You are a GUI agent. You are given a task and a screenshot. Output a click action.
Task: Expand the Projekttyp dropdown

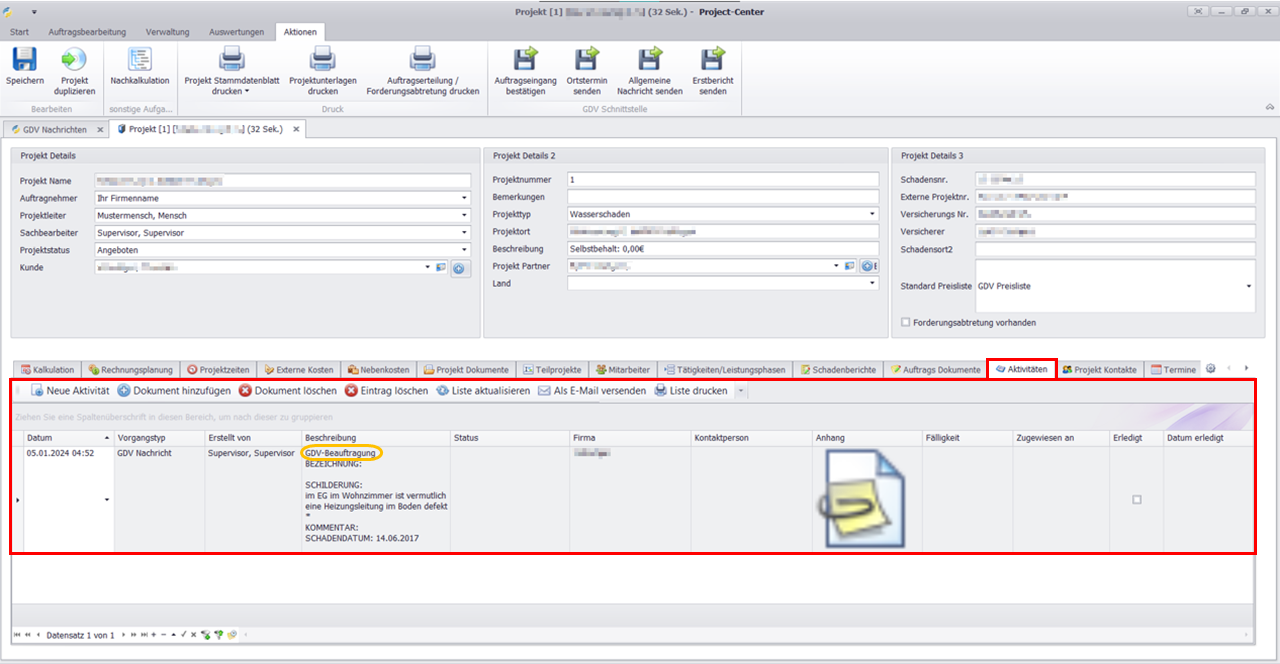tap(872, 214)
